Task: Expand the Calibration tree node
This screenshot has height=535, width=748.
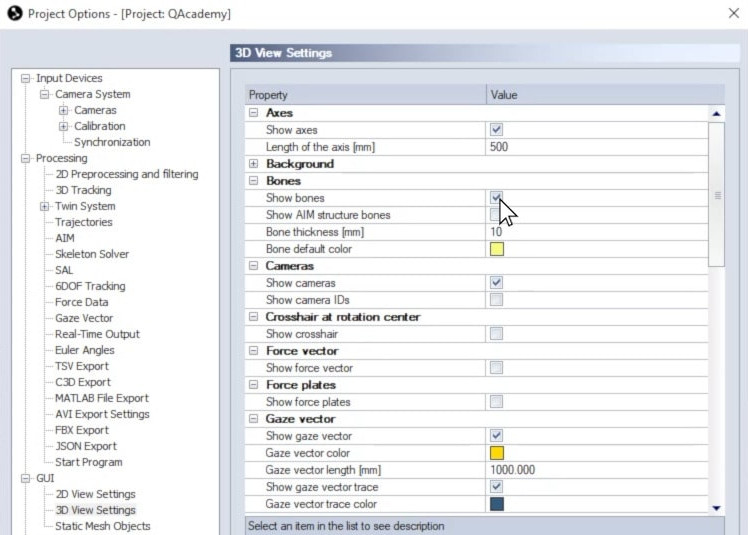Action: 63,126
